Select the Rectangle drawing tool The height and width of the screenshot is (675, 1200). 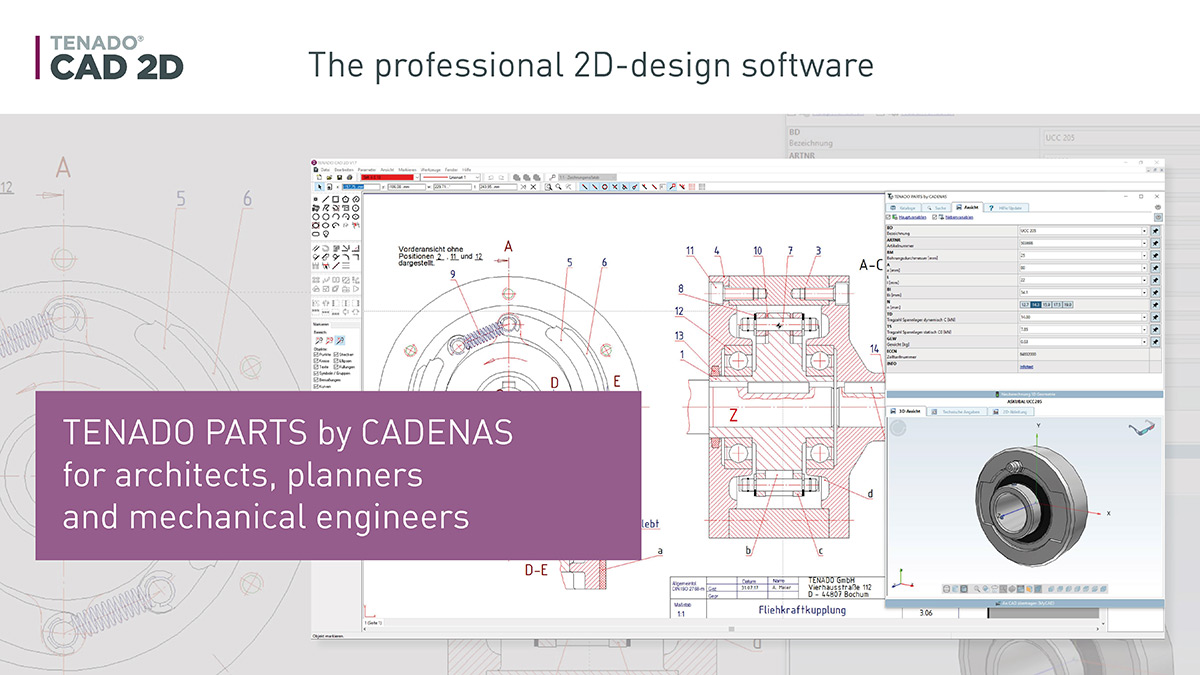[x=336, y=199]
